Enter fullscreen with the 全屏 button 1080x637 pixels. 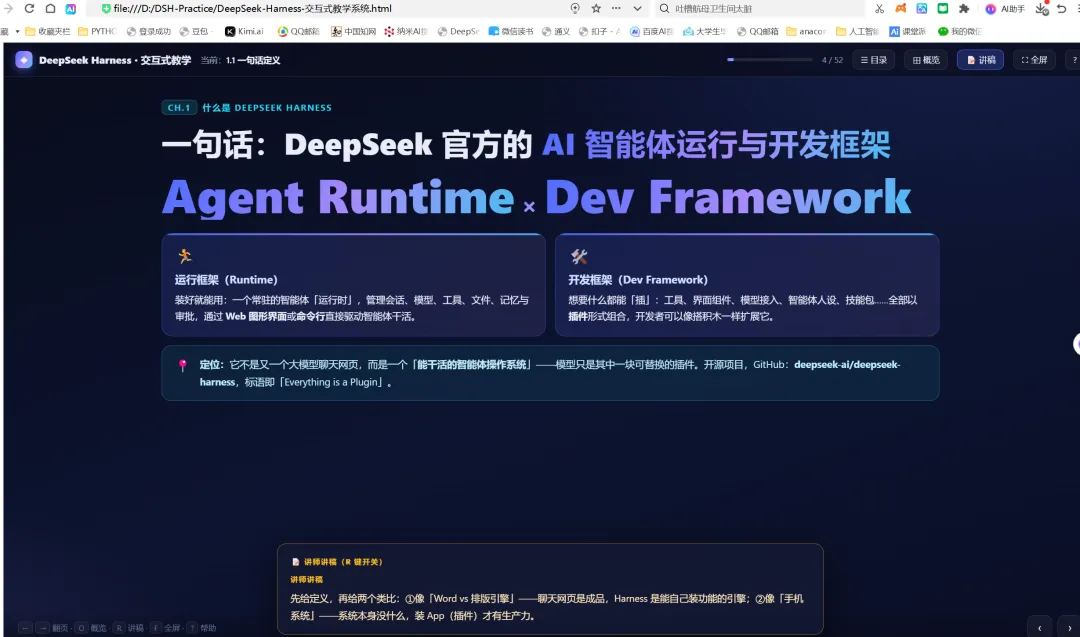pyautogui.click(x=1034, y=60)
